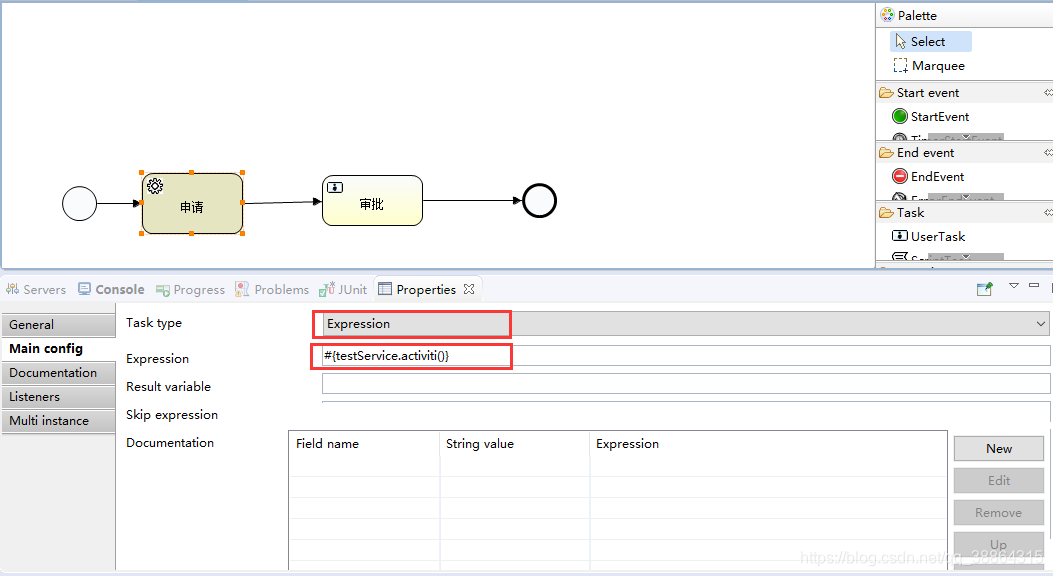Switch to the Console tab

[111, 289]
